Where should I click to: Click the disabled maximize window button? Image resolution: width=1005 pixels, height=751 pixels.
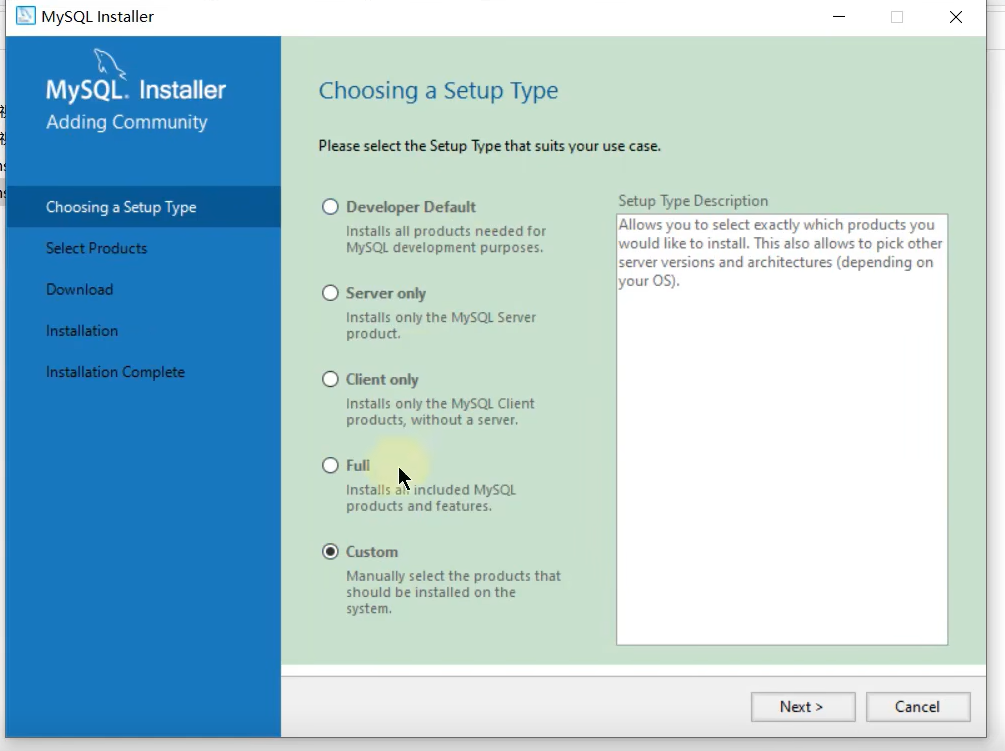pyautogui.click(x=897, y=17)
